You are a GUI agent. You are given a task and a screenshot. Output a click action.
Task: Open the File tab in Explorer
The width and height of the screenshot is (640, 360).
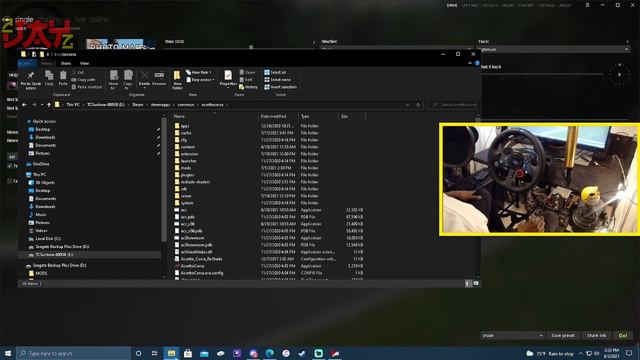27,63
